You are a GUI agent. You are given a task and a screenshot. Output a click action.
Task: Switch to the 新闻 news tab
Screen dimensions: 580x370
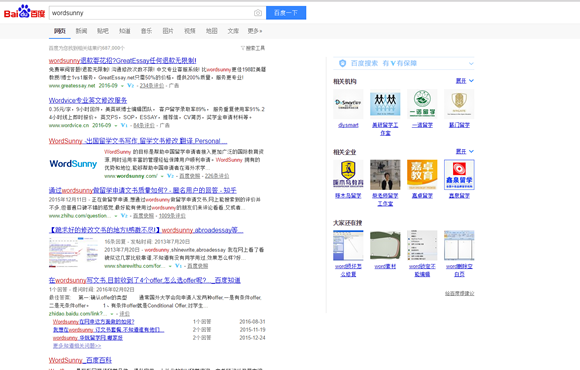(81, 31)
